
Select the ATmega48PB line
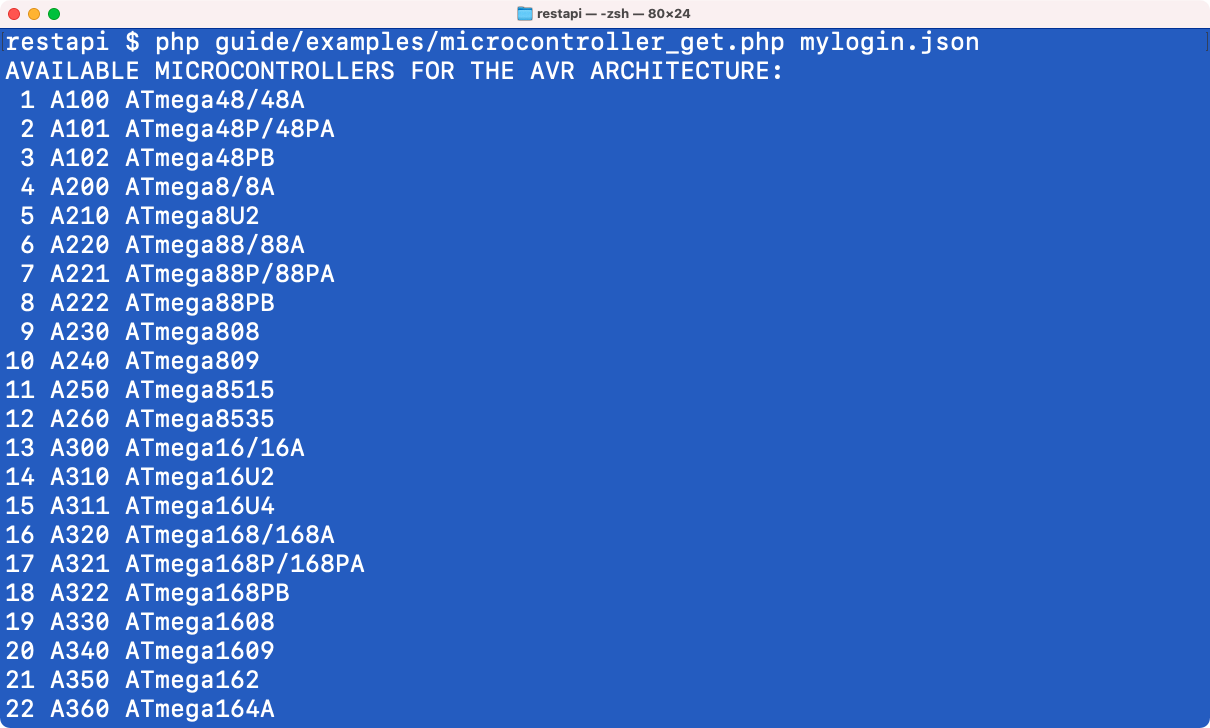click(199, 159)
